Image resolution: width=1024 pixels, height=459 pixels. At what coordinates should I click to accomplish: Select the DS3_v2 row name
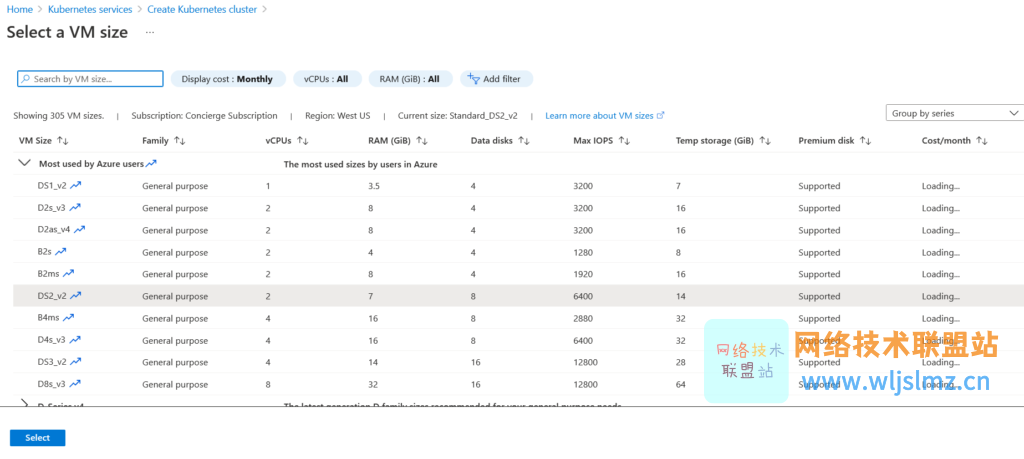click(x=52, y=362)
